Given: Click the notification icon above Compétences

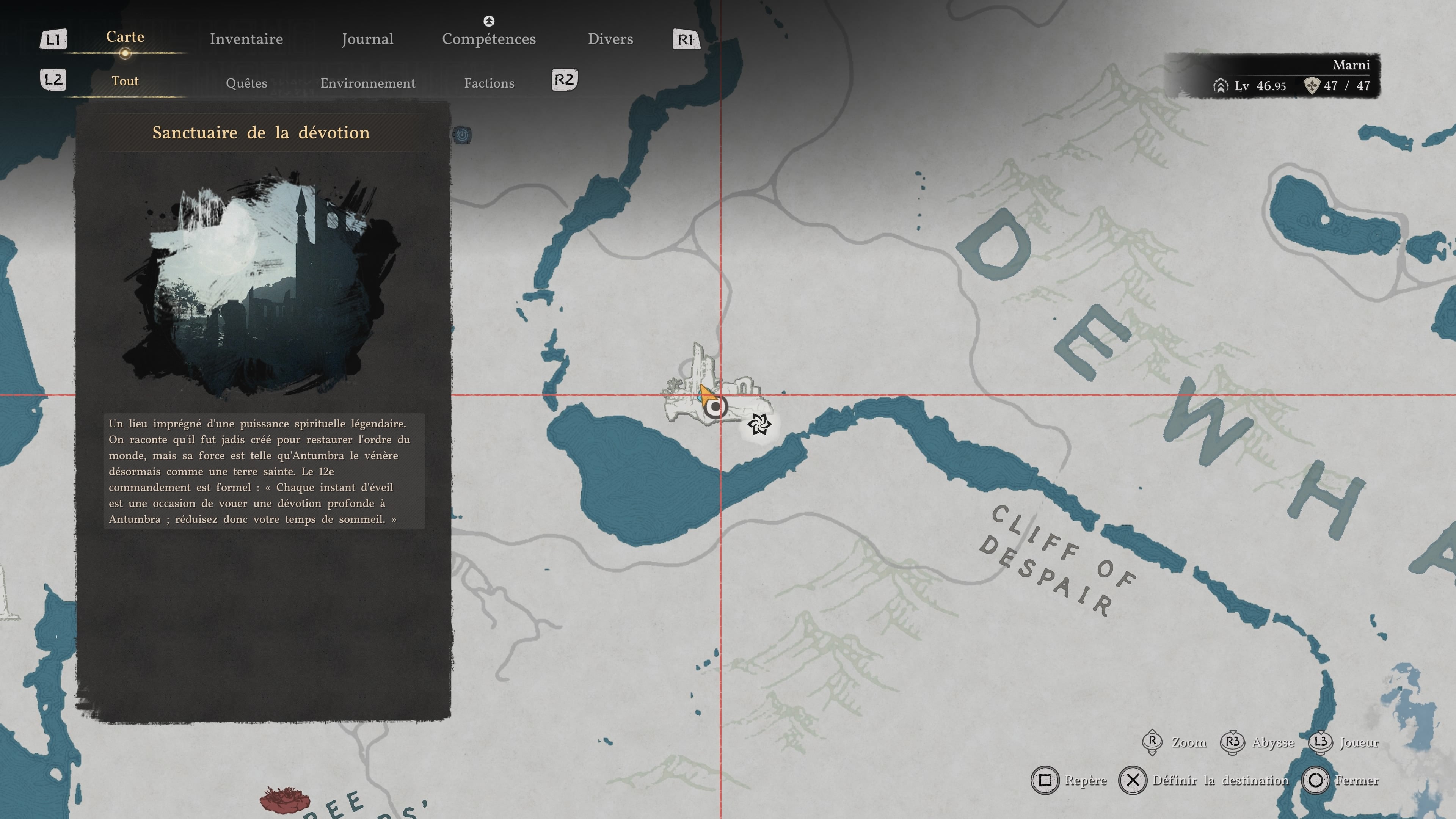Looking at the screenshot, I should 489,21.
